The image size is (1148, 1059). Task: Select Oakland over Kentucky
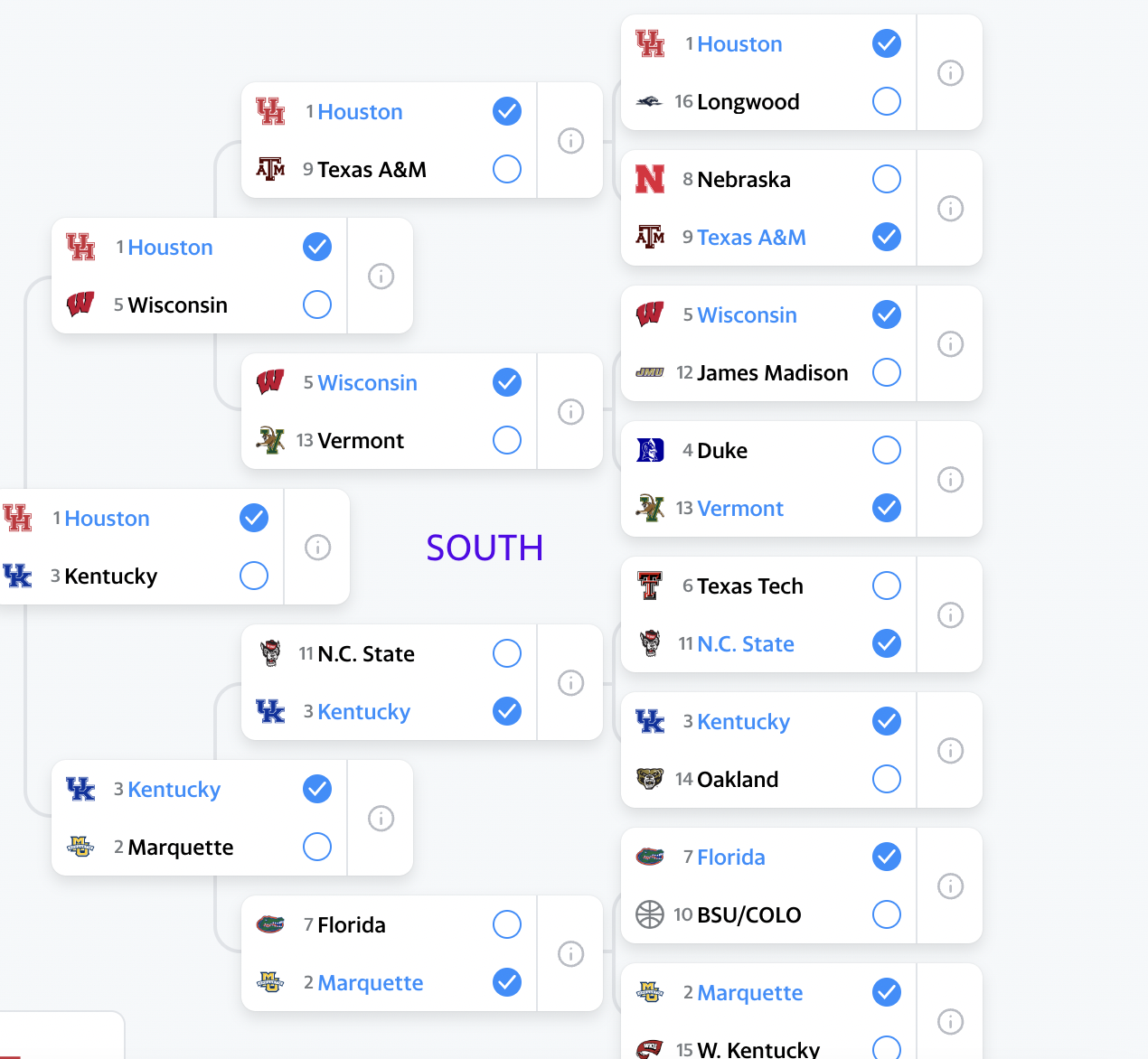pyautogui.click(x=887, y=779)
